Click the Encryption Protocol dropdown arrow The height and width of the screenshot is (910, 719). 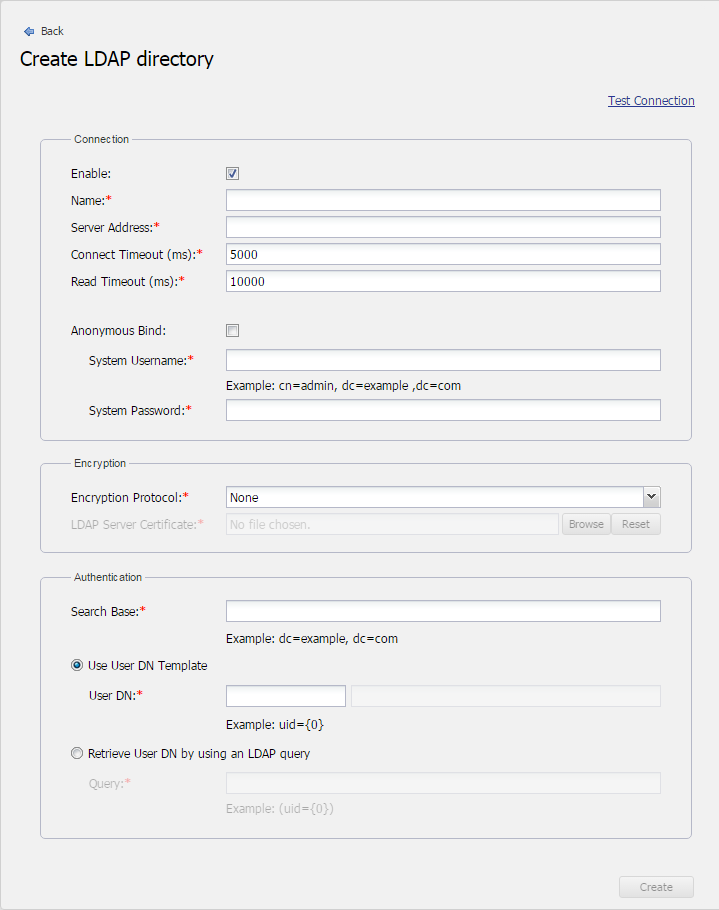click(x=651, y=497)
